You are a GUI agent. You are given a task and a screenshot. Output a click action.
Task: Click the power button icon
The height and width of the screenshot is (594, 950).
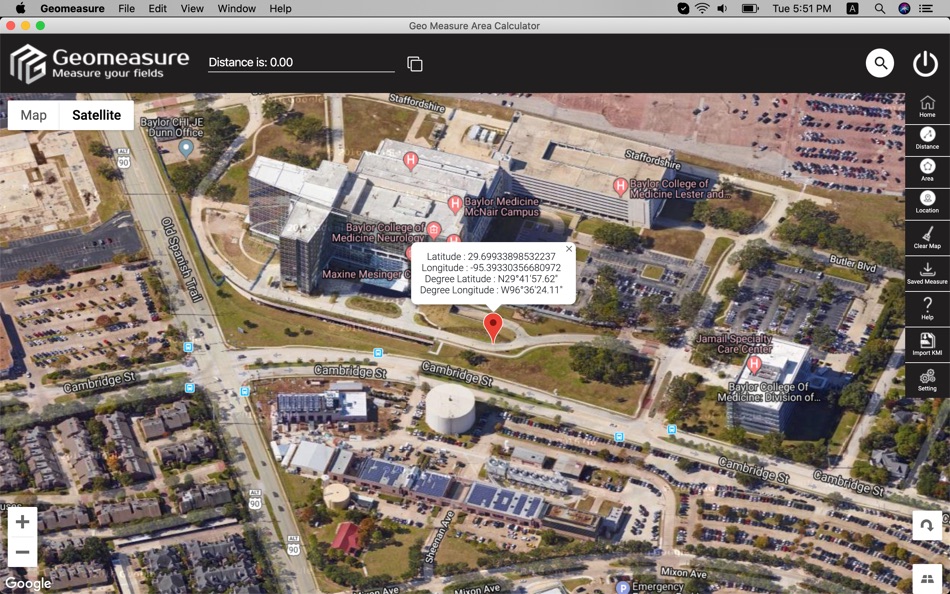point(925,63)
